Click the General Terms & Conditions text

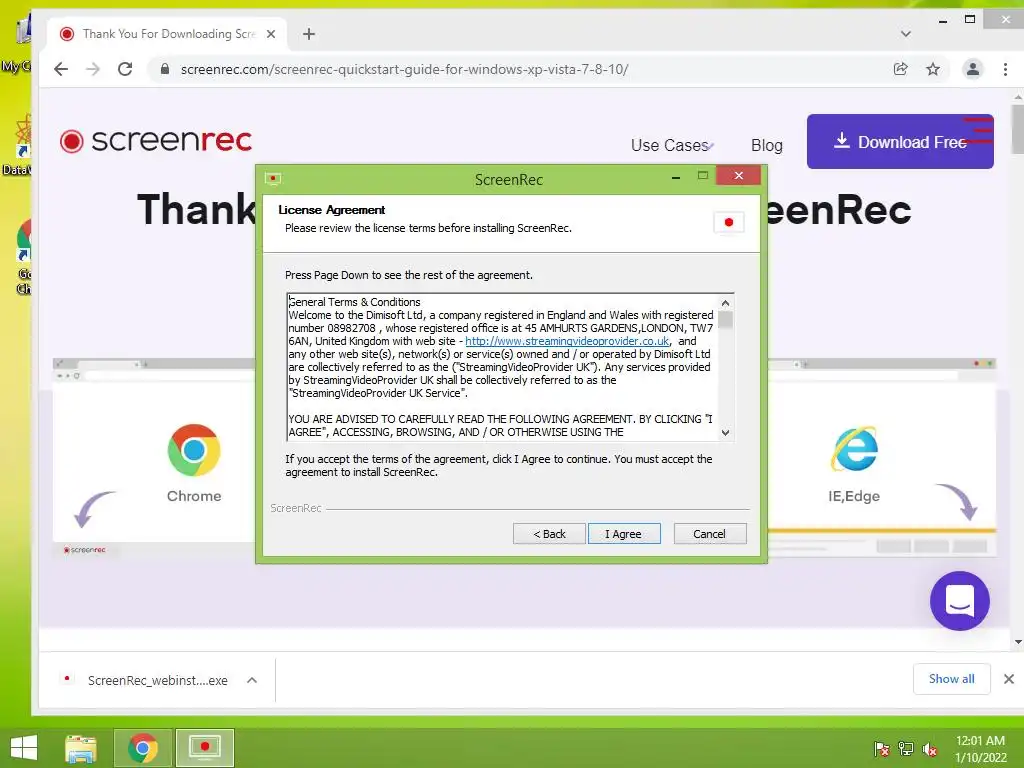pyautogui.click(x=355, y=302)
